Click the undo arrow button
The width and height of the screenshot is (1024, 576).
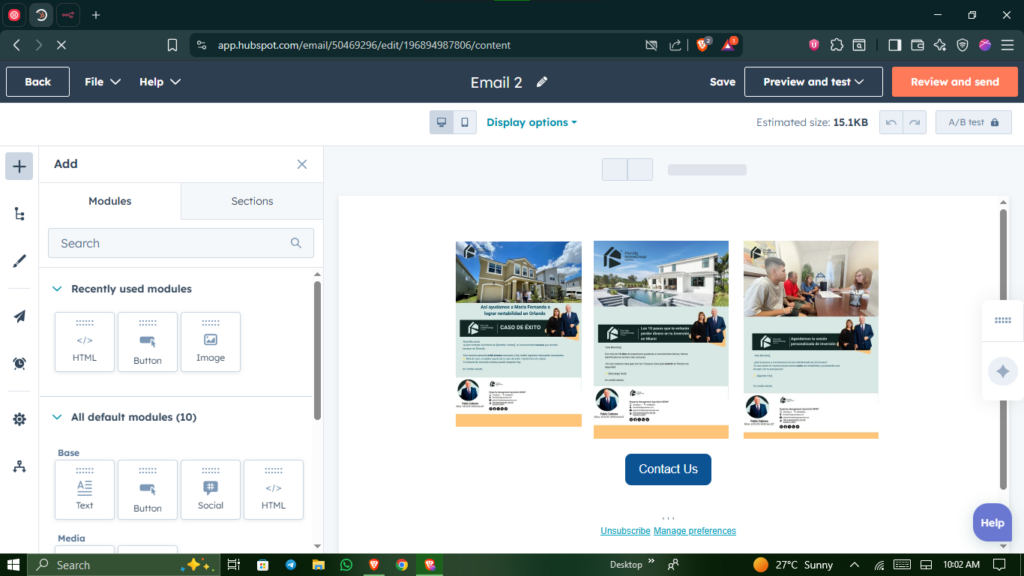[x=891, y=122]
